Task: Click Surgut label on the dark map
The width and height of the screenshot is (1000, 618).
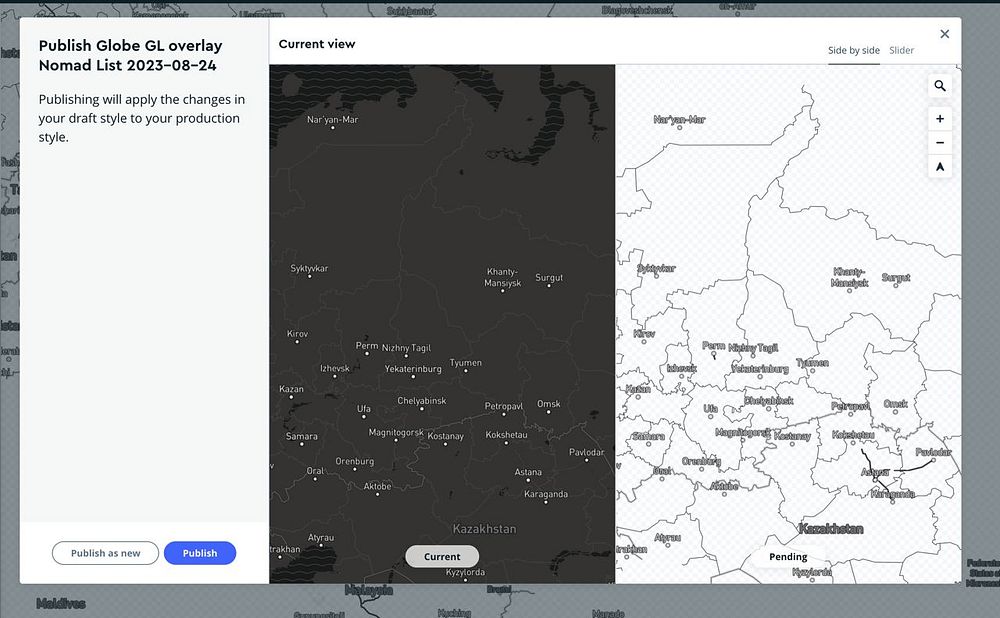Action: (x=549, y=277)
